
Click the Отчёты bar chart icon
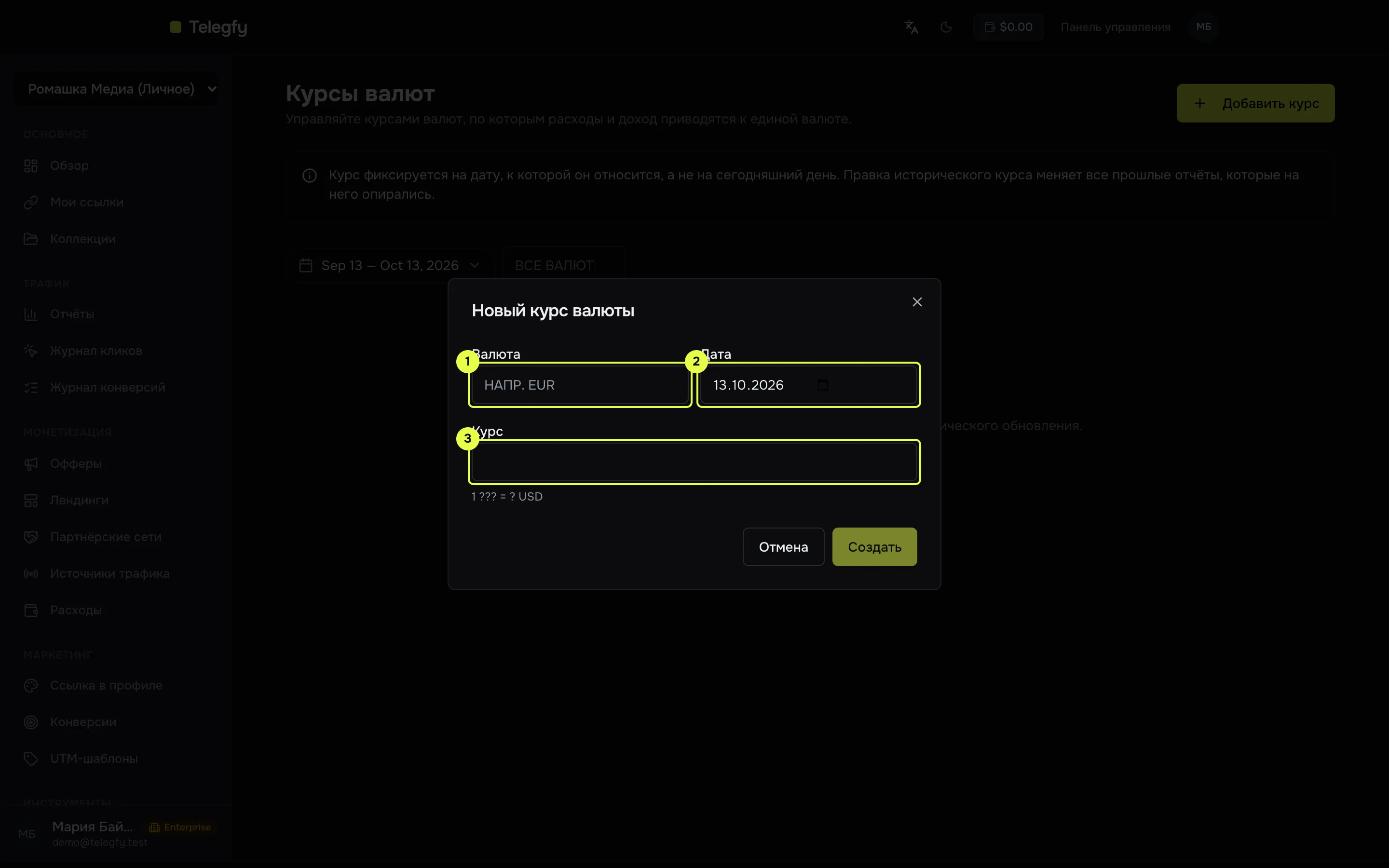[31, 314]
